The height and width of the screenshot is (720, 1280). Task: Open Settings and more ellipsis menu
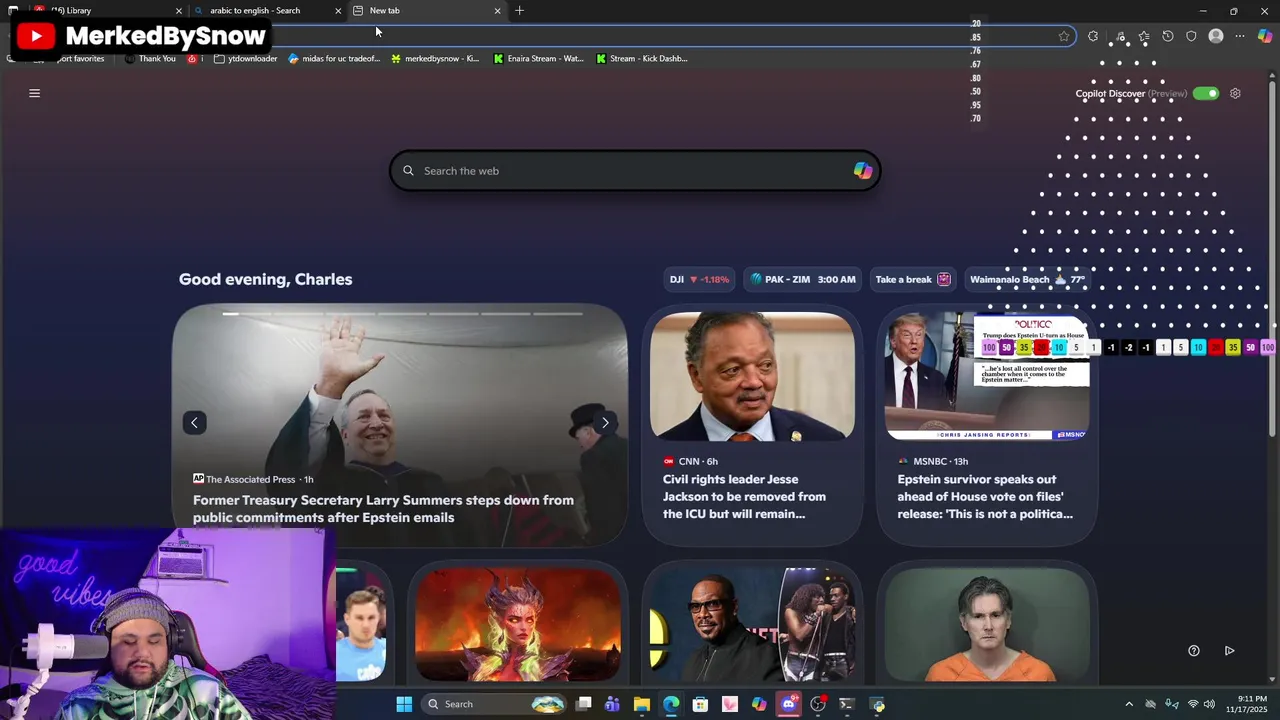tap(1240, 36)
